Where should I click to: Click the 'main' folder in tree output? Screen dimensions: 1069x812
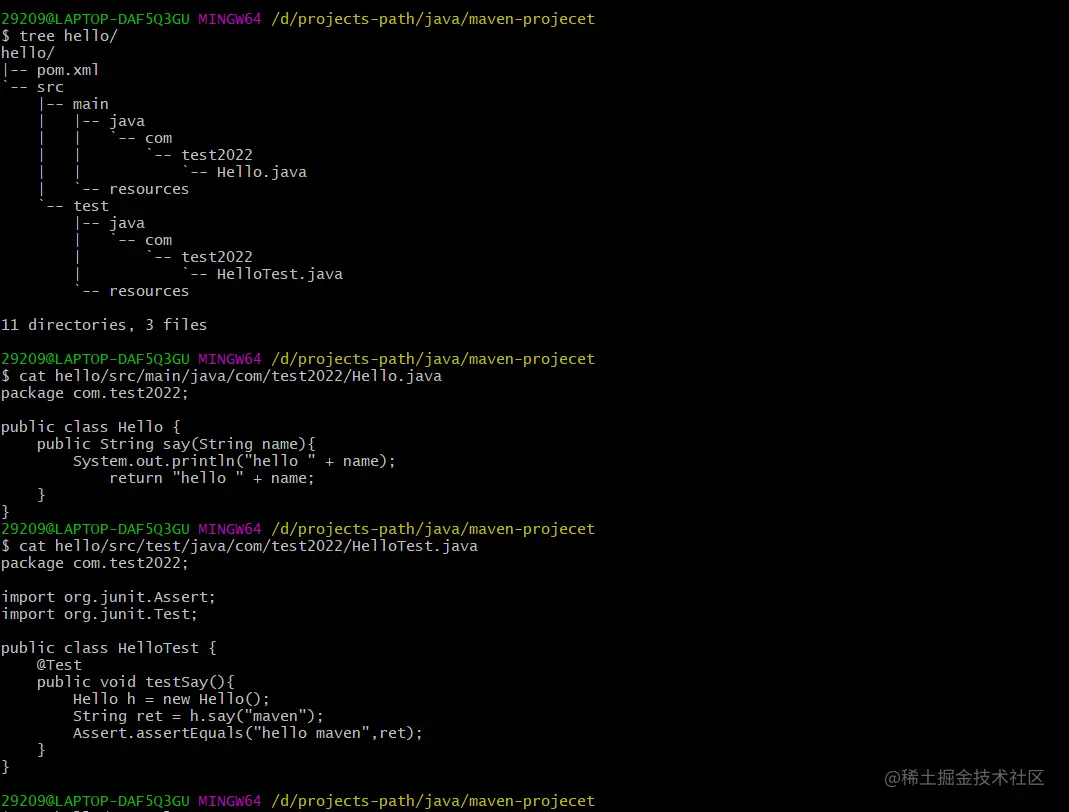click(x=91, y=104)
